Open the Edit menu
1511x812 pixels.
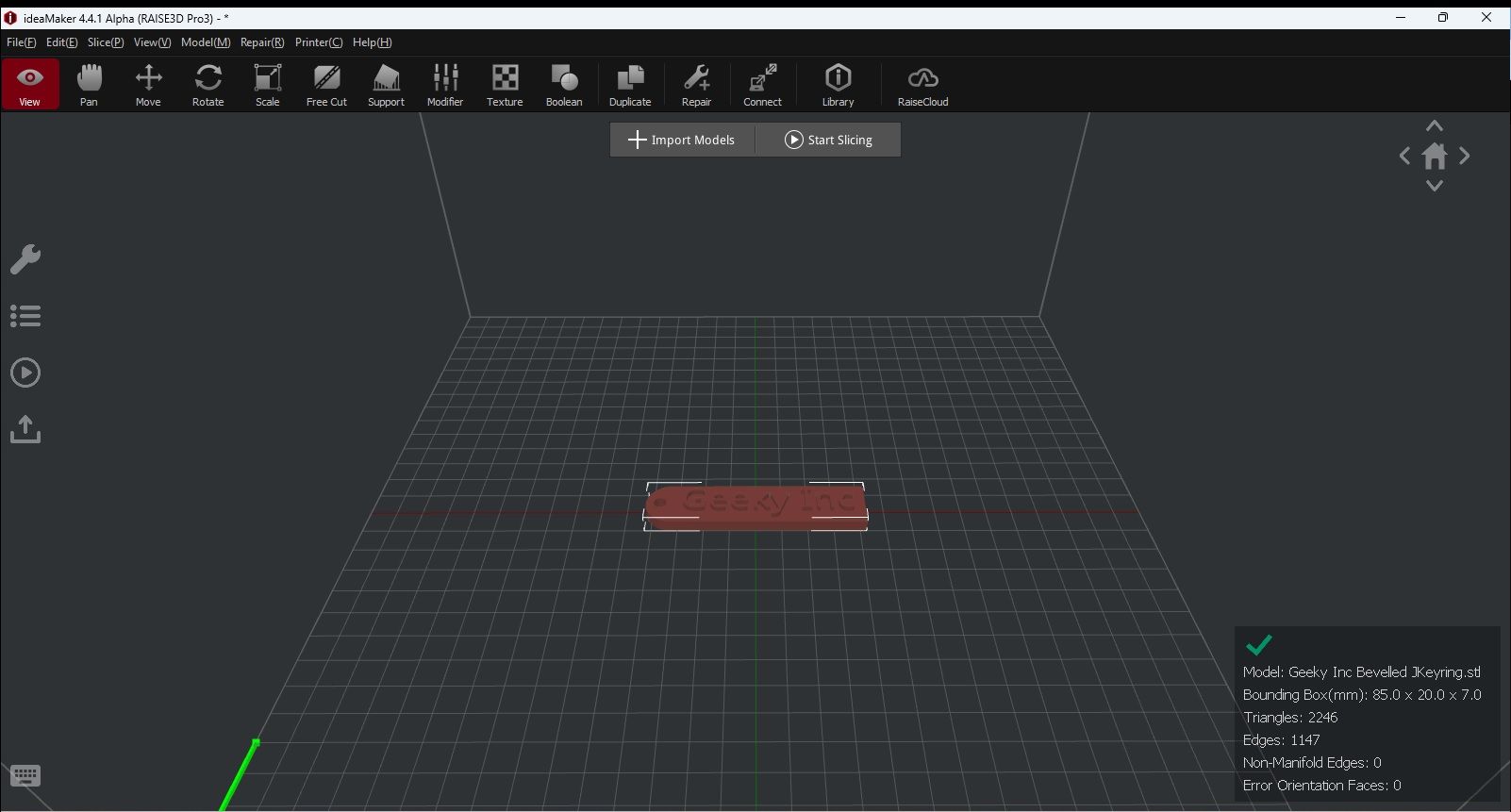pyautogui.click(x=61, y=42)
